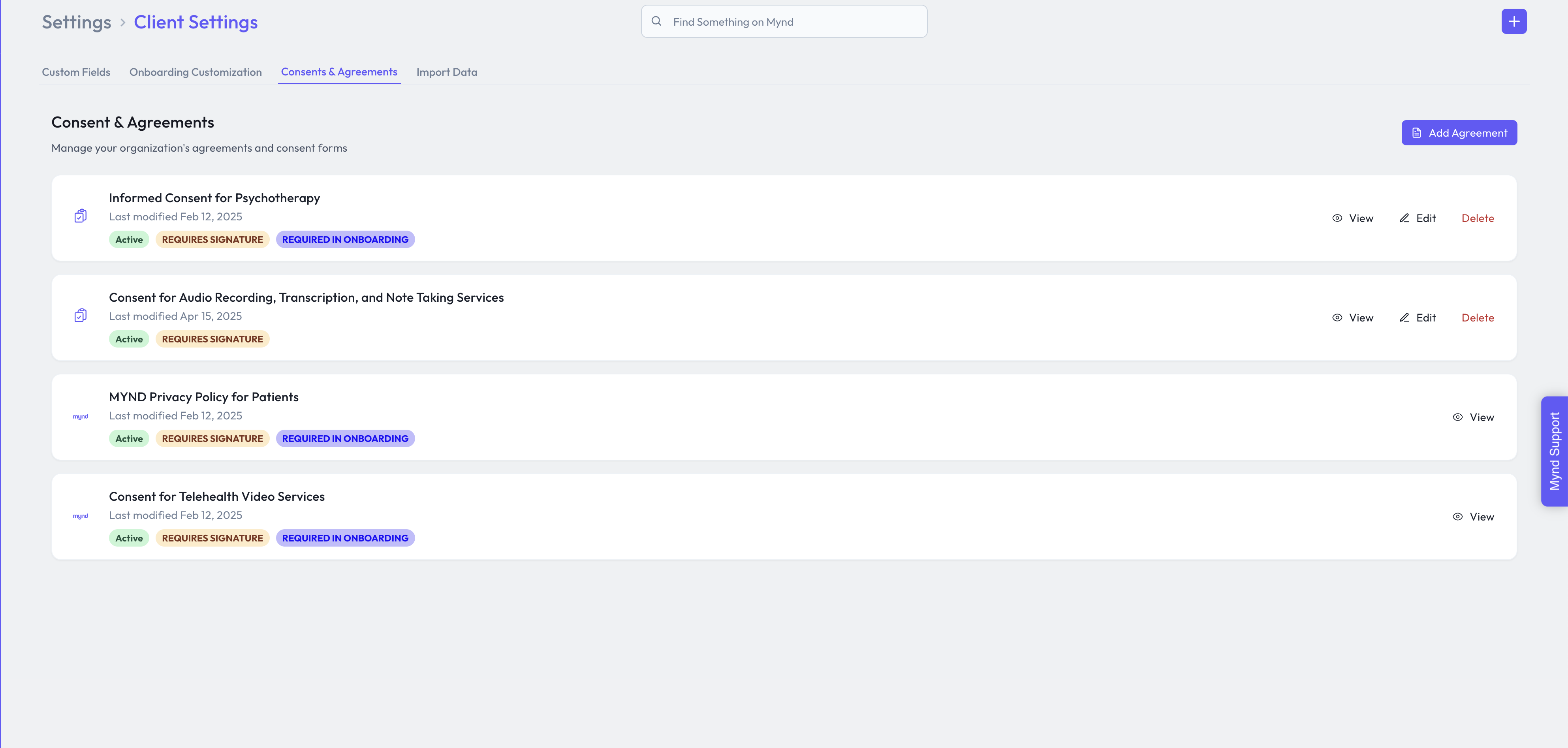Delete the Audio Recording consent agreement
This screenshot has height=748, width=1568.
tap(1477, 318)
